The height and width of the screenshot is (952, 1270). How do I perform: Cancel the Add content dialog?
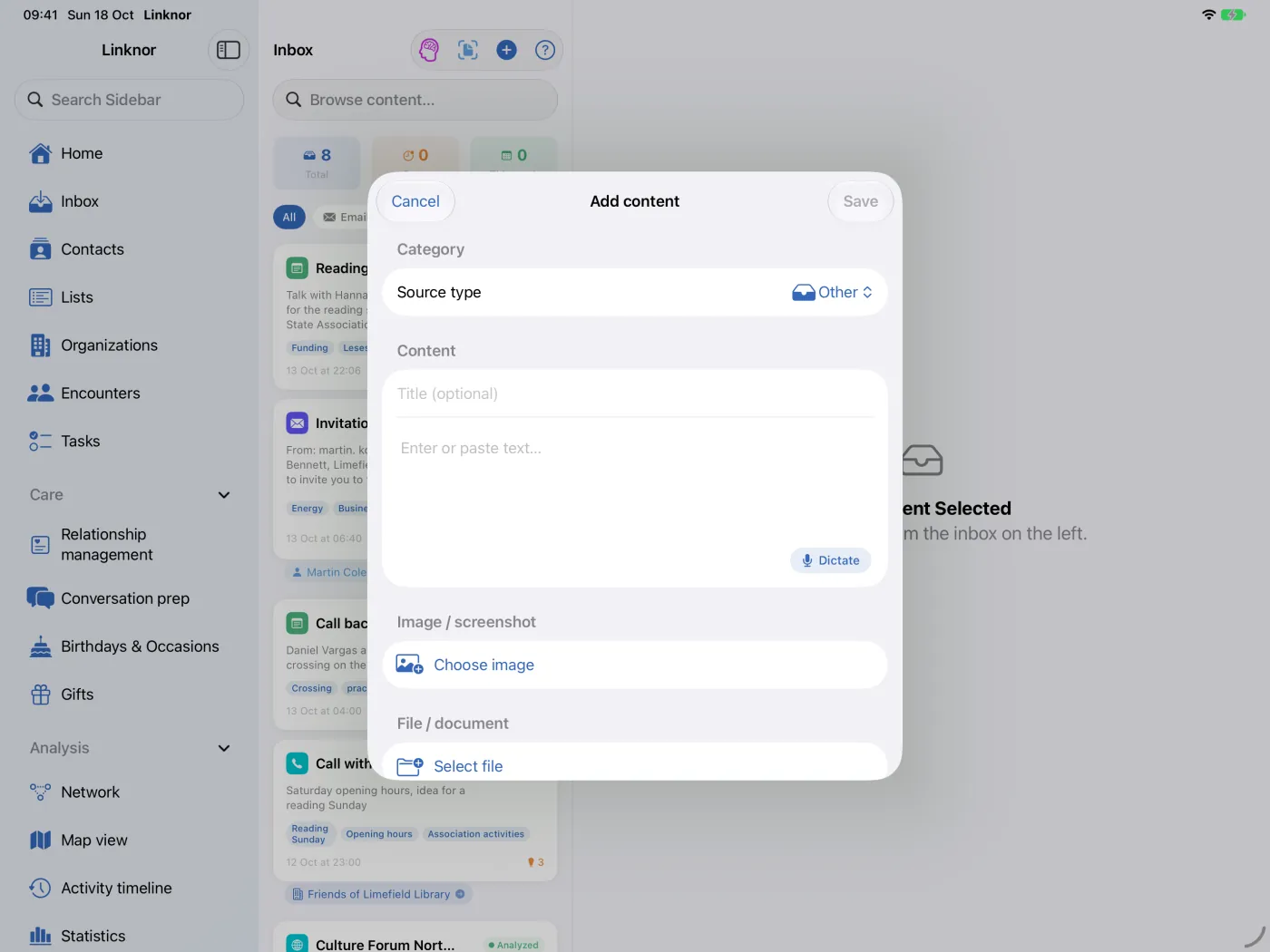click(x=415, y=201)
